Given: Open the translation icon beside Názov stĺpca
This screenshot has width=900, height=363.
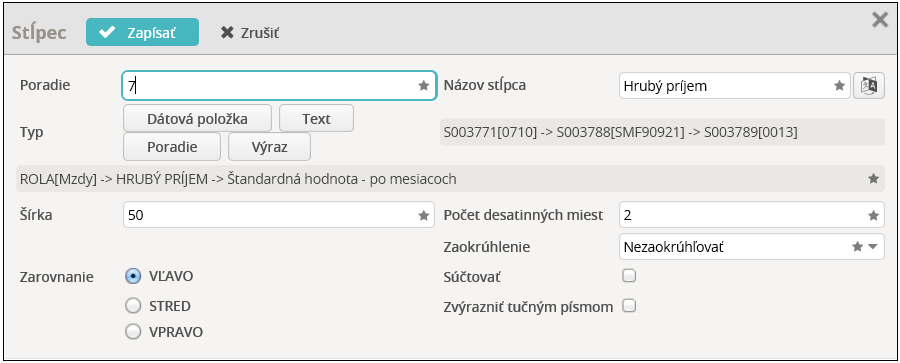Looking at the screenshot, I should coord(869,86).
